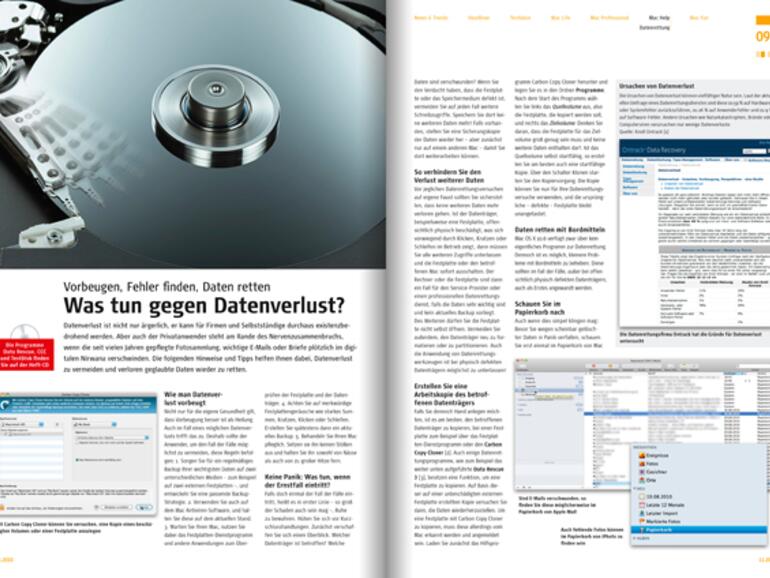The width and height of the screenshot is (770, 578).
Task: Click the Ontrack Data Recovery website screenshot
Action: 694,233
